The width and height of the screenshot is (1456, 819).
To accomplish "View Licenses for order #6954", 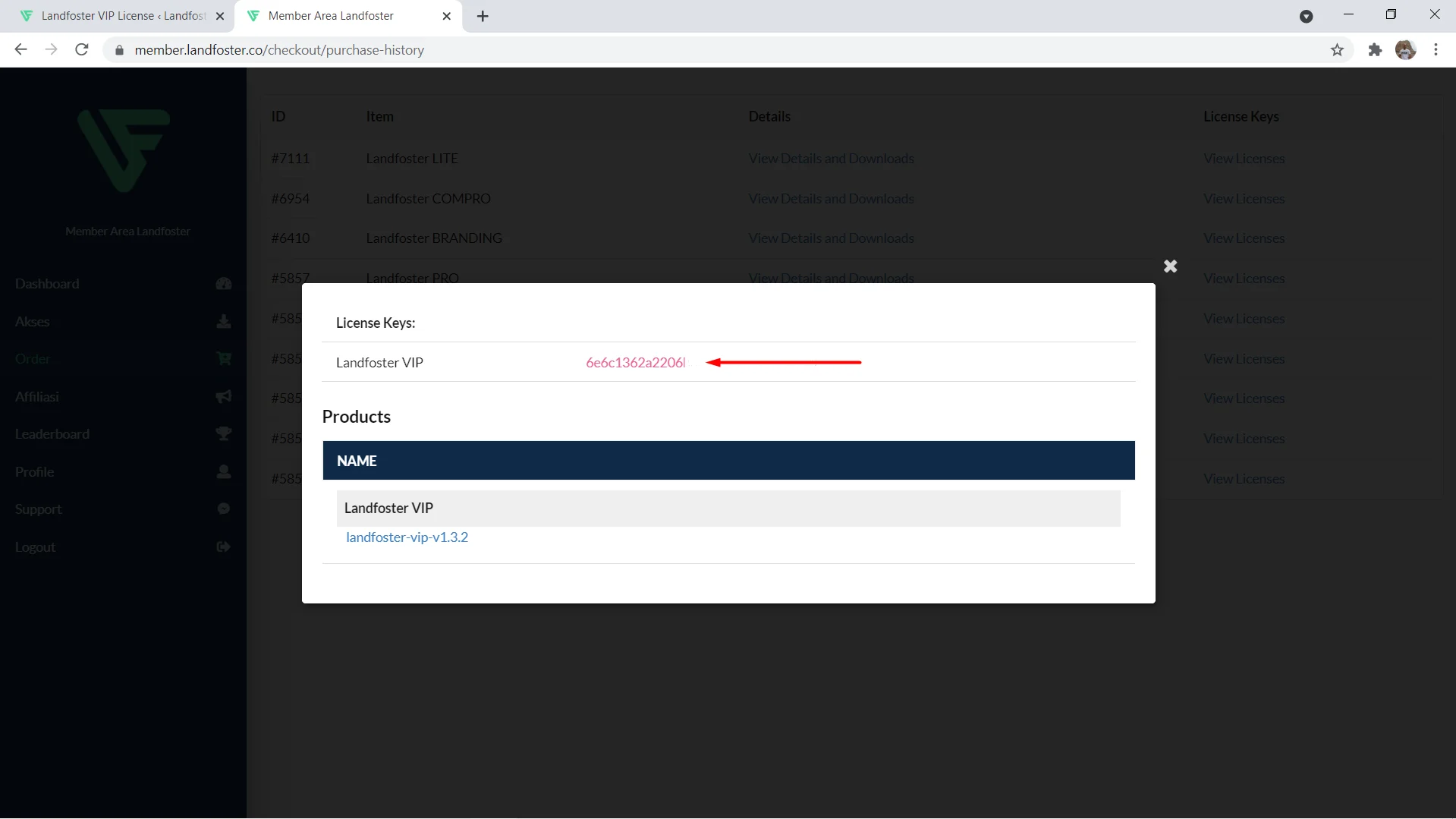I will click(1244, 198).
